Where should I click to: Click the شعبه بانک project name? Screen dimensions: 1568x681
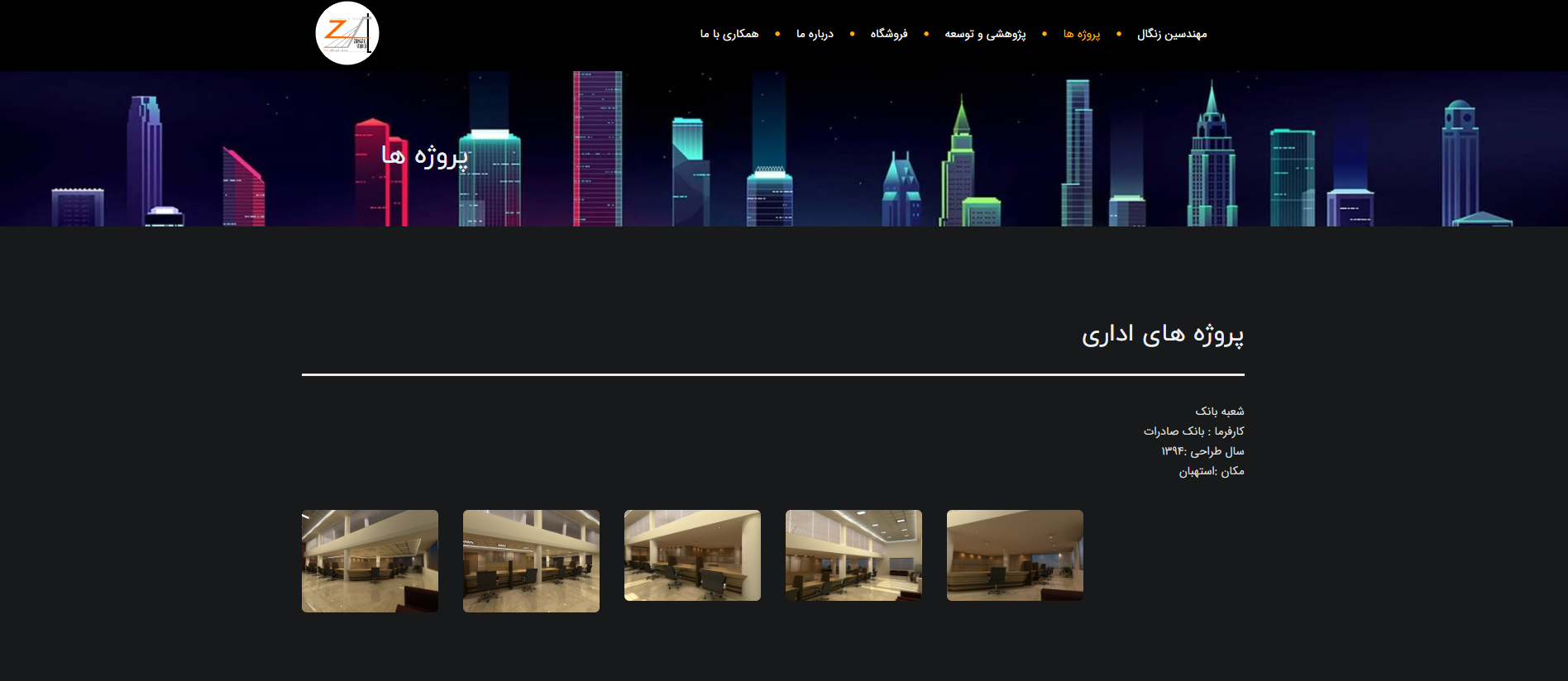pos(1219,411)
